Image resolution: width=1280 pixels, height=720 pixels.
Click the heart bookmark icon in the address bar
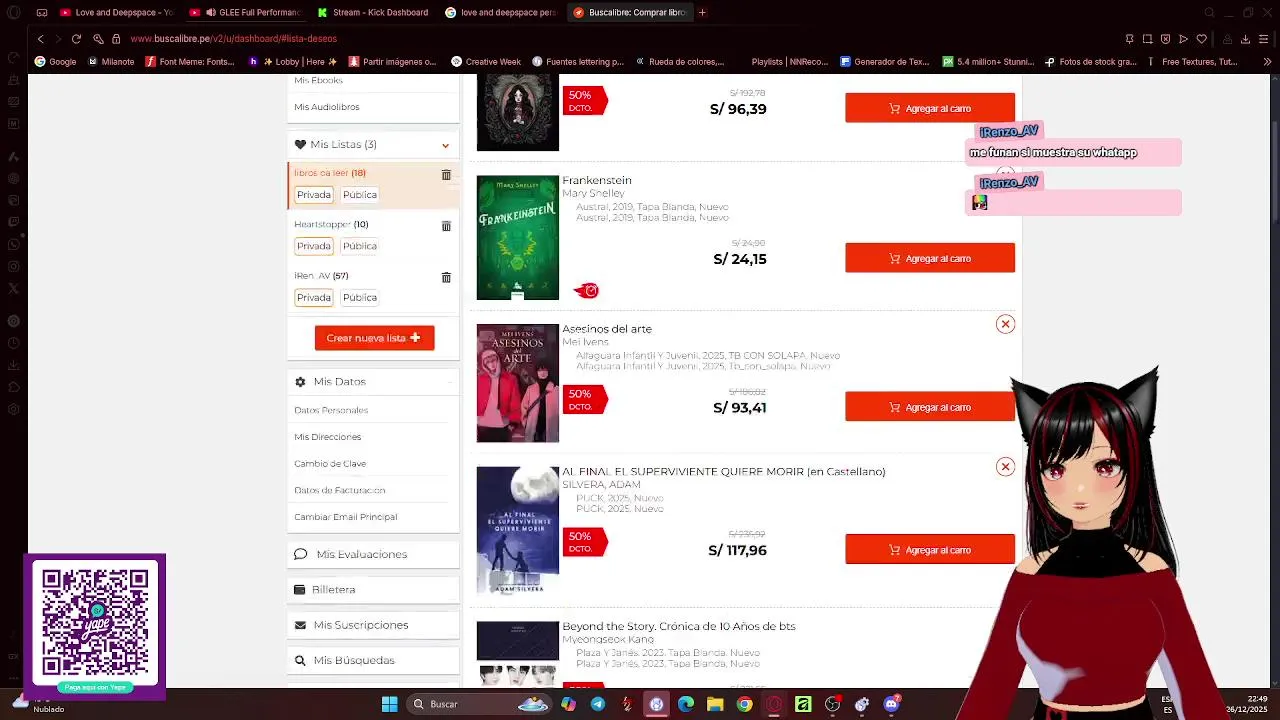tap(1202, 39)
